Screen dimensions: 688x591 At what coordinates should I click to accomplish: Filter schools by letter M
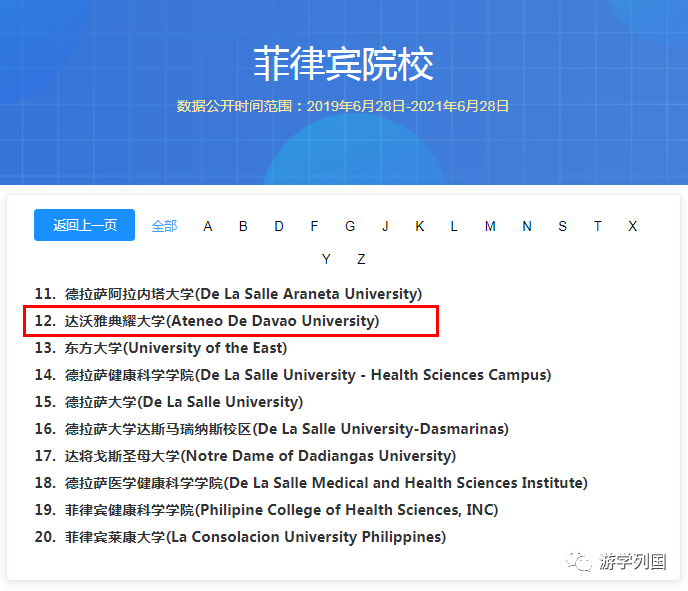pos(490,226)
